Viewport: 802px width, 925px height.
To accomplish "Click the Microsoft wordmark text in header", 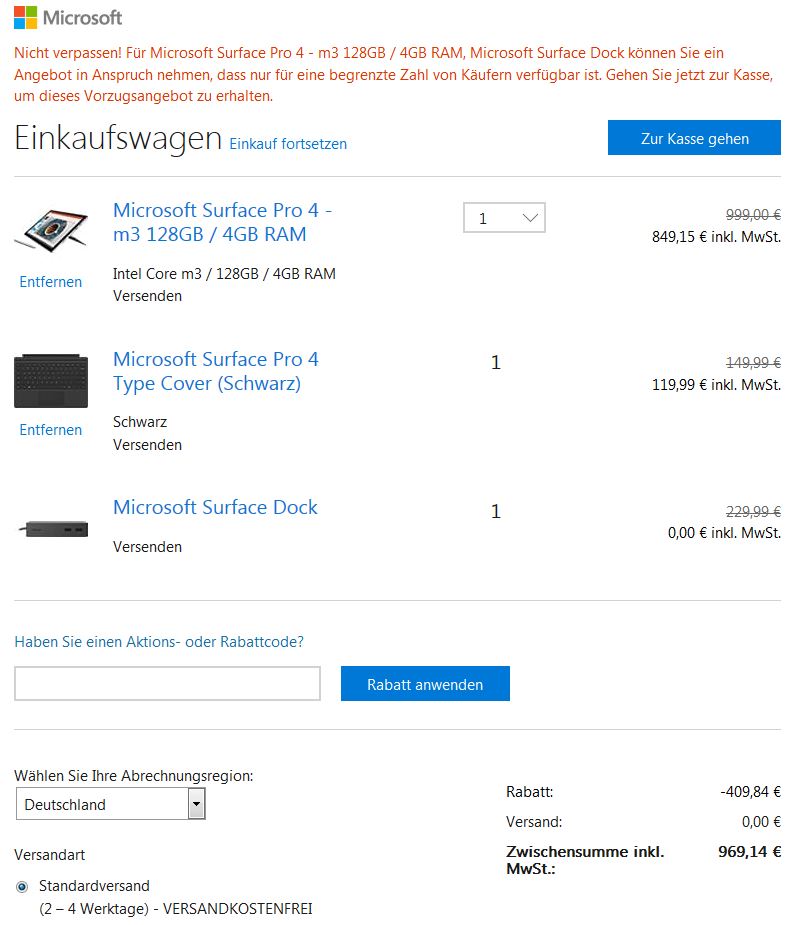I will 83,18.
